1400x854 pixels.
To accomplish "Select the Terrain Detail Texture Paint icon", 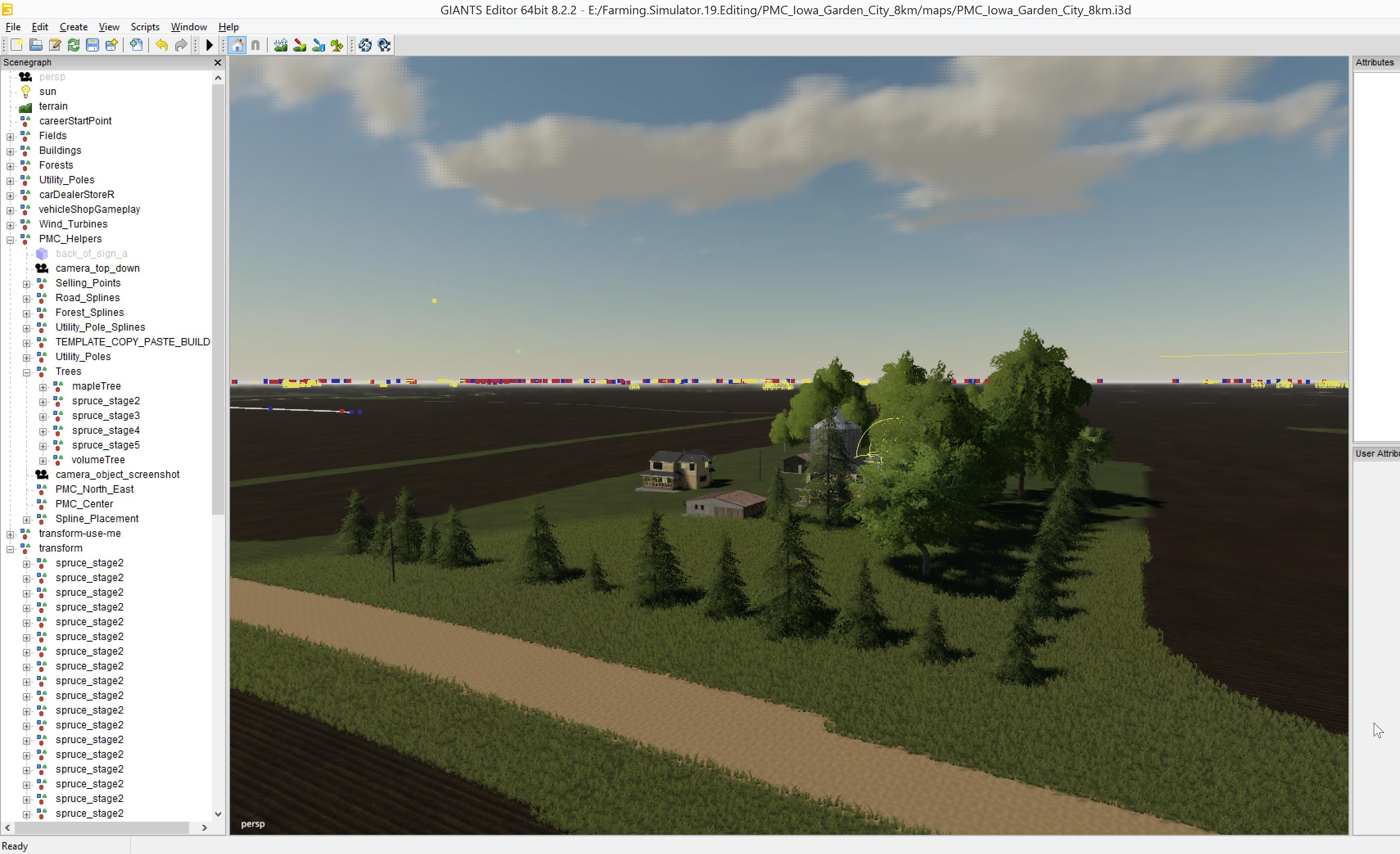I will click(299, 45).
